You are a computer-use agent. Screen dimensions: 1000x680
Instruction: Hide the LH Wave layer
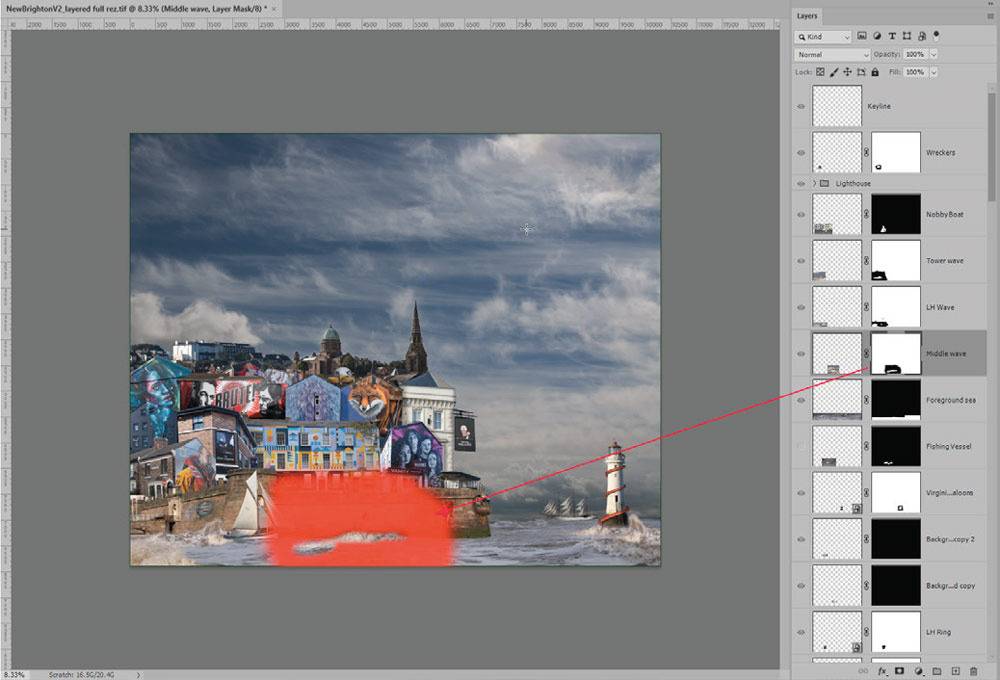pyautogui.click(x=801, y=307)
